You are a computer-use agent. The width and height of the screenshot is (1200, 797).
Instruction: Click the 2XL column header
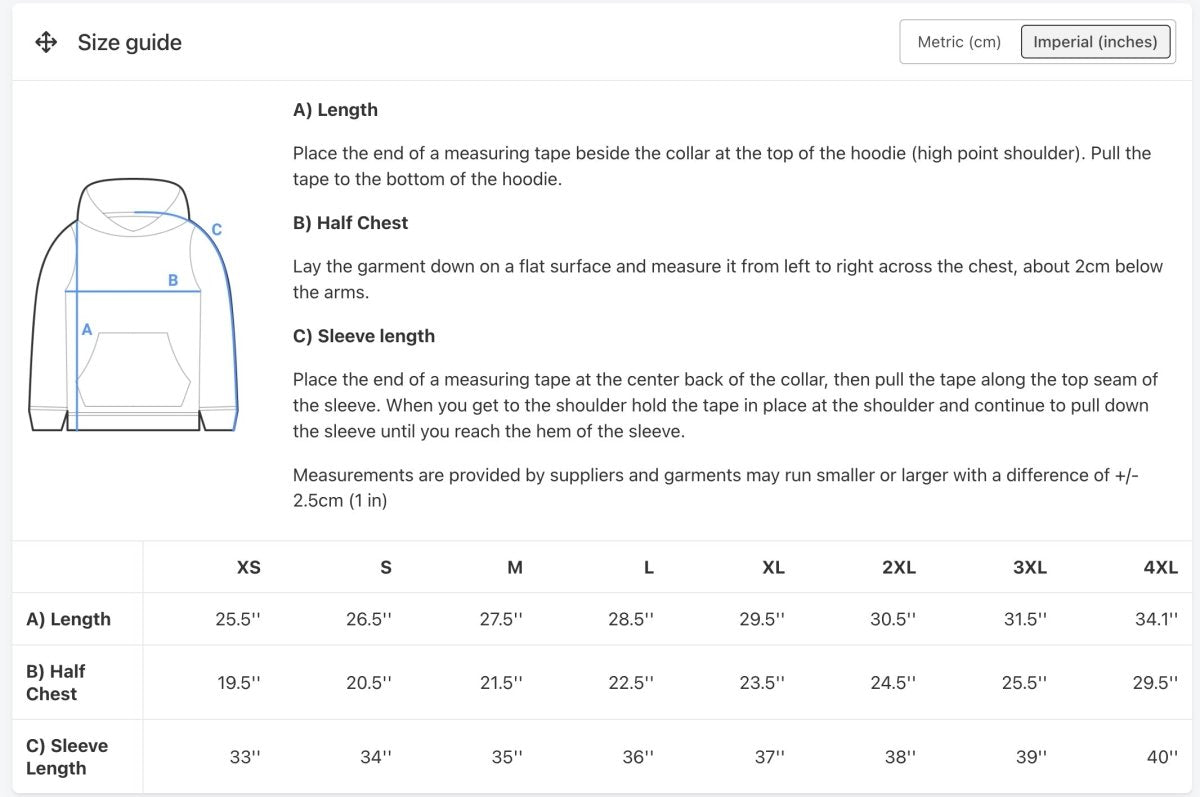[898, 567]
